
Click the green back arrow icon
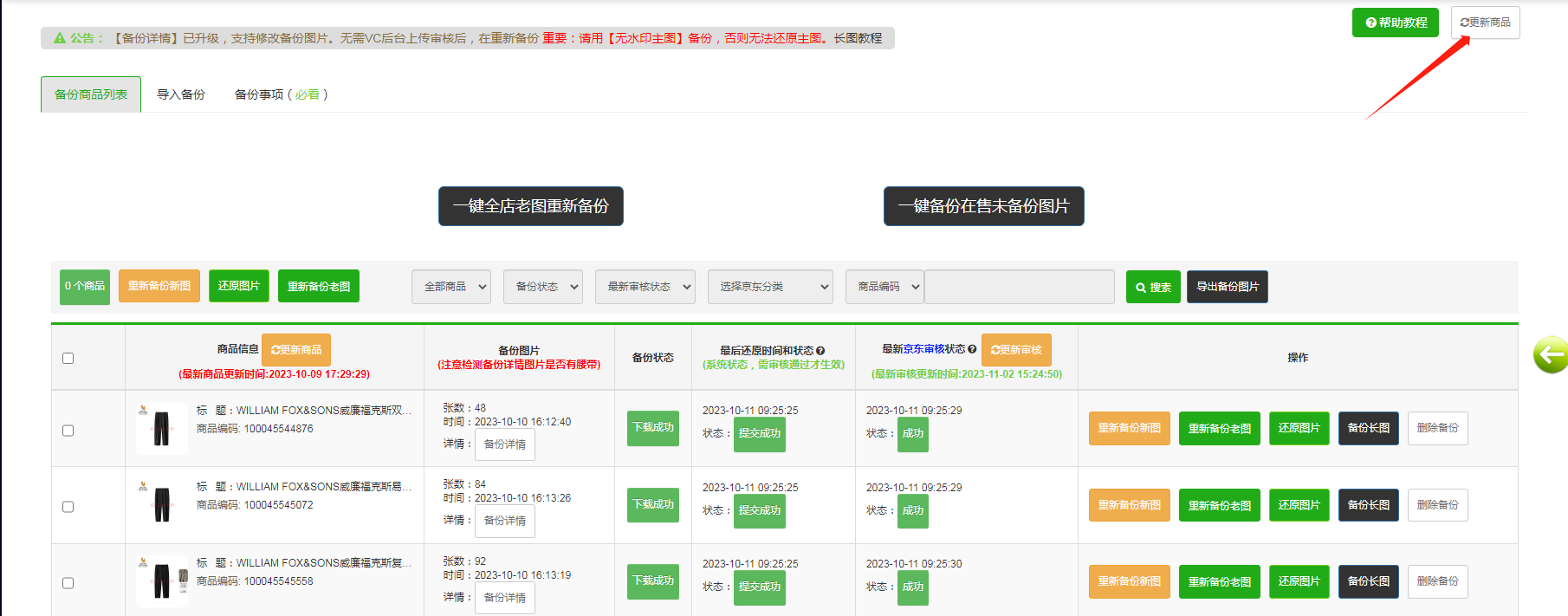pos(1551,354)
